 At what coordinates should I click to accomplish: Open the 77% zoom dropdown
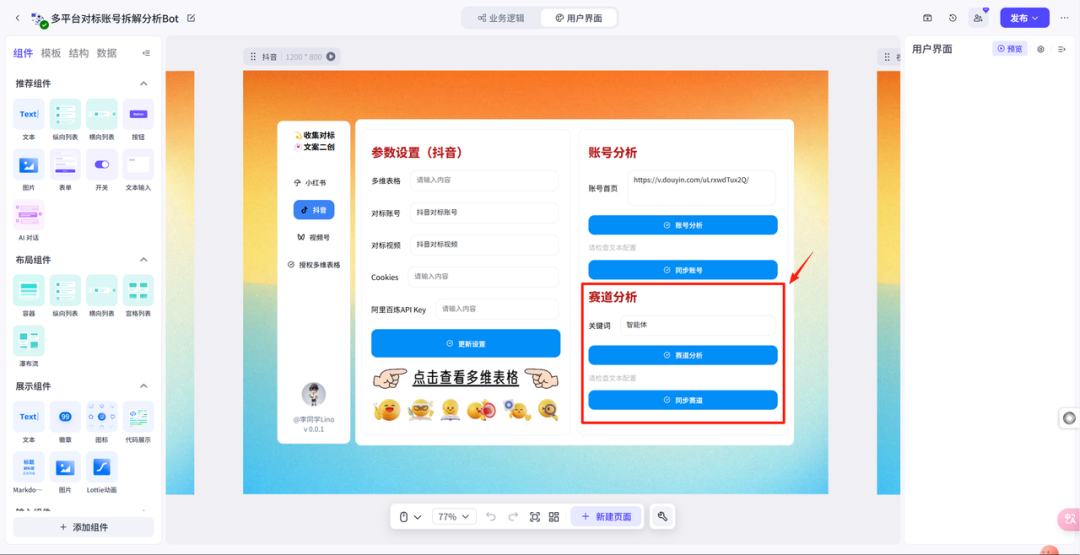tap(454, 516)
